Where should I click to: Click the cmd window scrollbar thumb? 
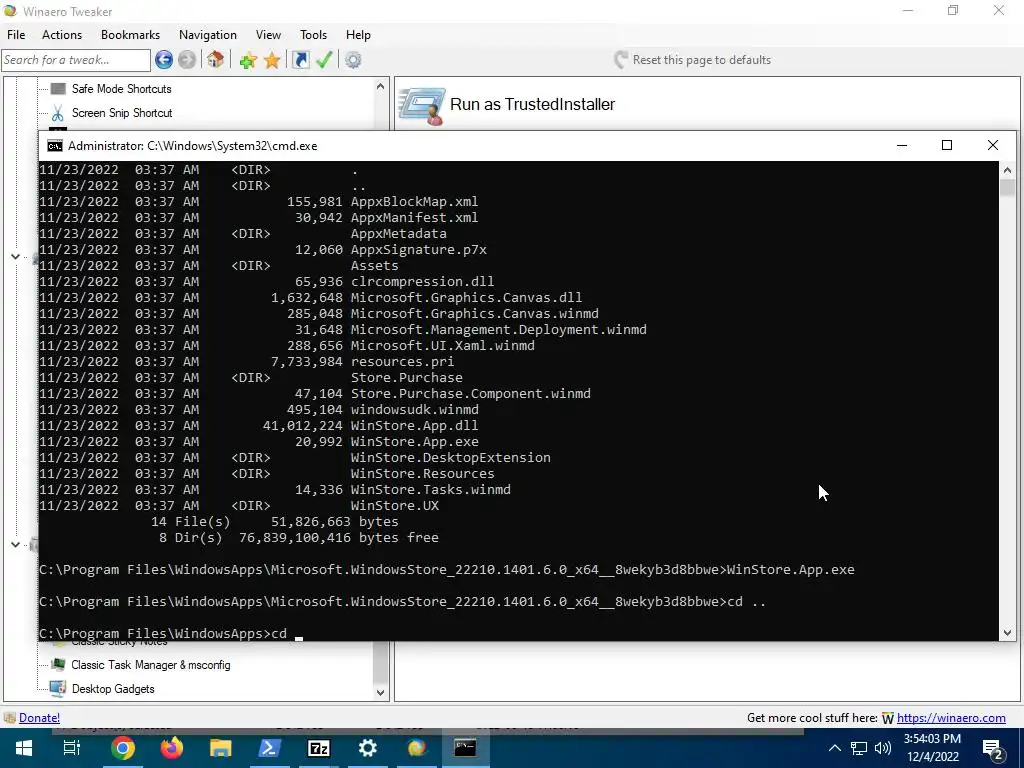[1007, 187]
